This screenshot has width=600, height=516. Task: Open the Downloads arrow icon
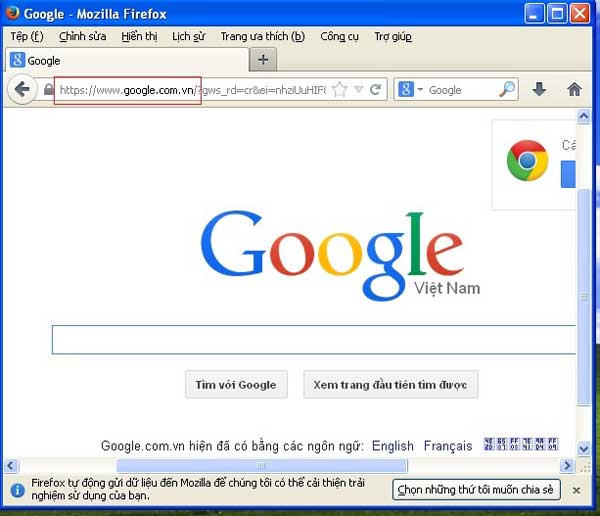coord(539,89)
